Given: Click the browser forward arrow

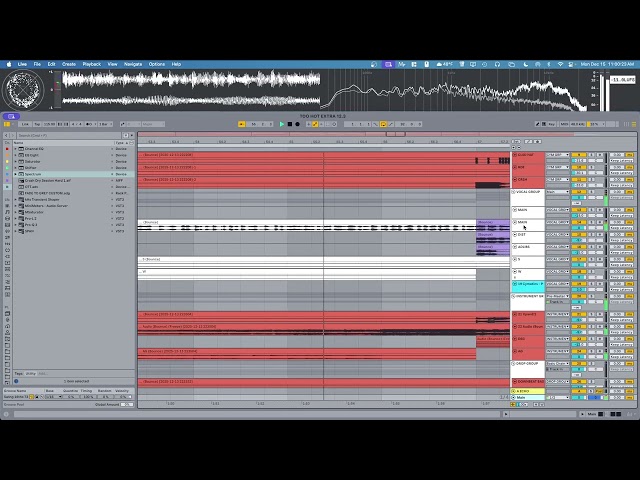Looking at the screenshot, I should 12,135.
